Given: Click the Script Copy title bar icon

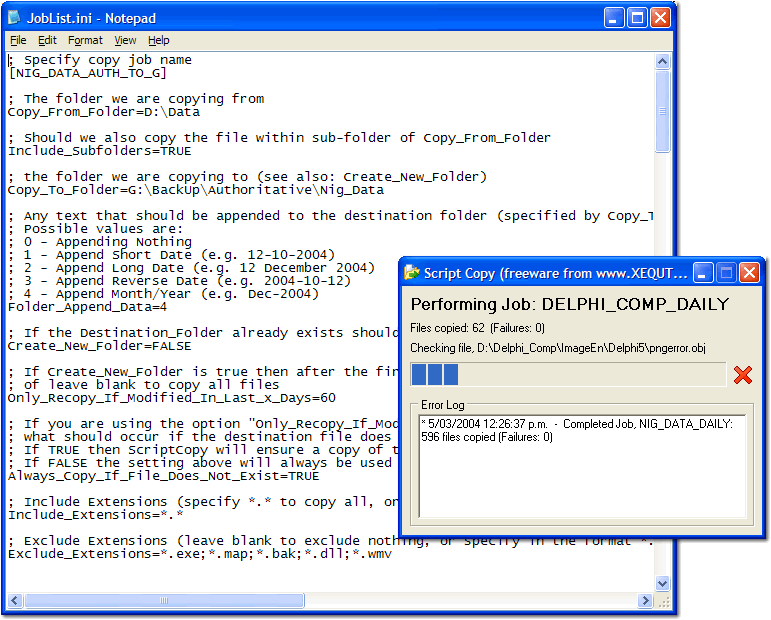Looking at the screenshot, I should pyautogui.click(x=412, y=272).
